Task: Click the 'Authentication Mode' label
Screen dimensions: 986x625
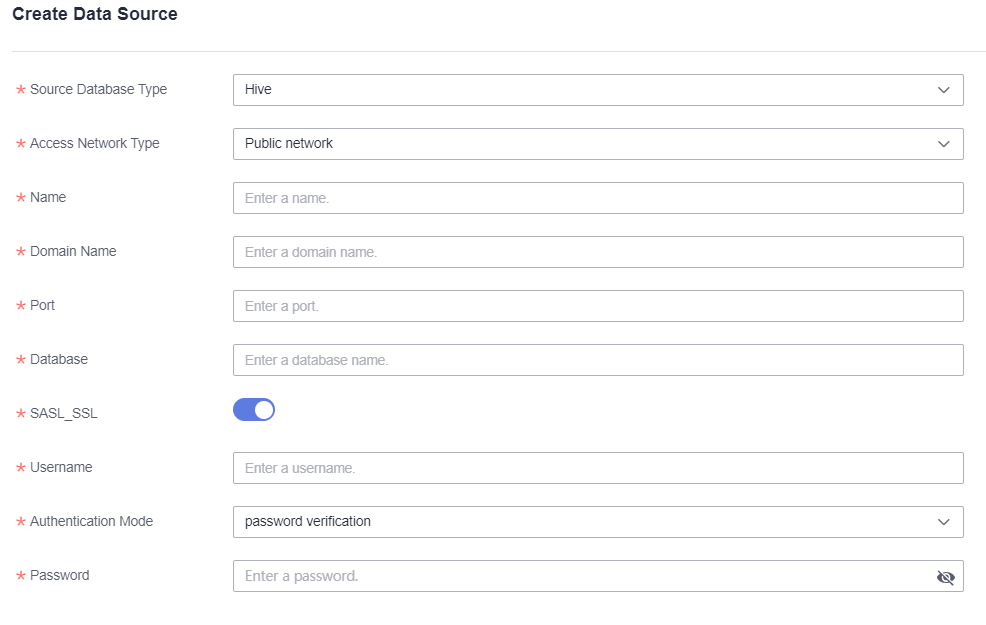Action: (x=91, y=521)
